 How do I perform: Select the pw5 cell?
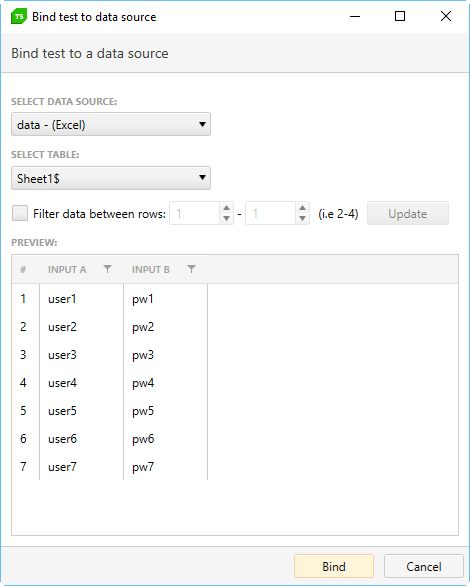[x=166, y=411]
